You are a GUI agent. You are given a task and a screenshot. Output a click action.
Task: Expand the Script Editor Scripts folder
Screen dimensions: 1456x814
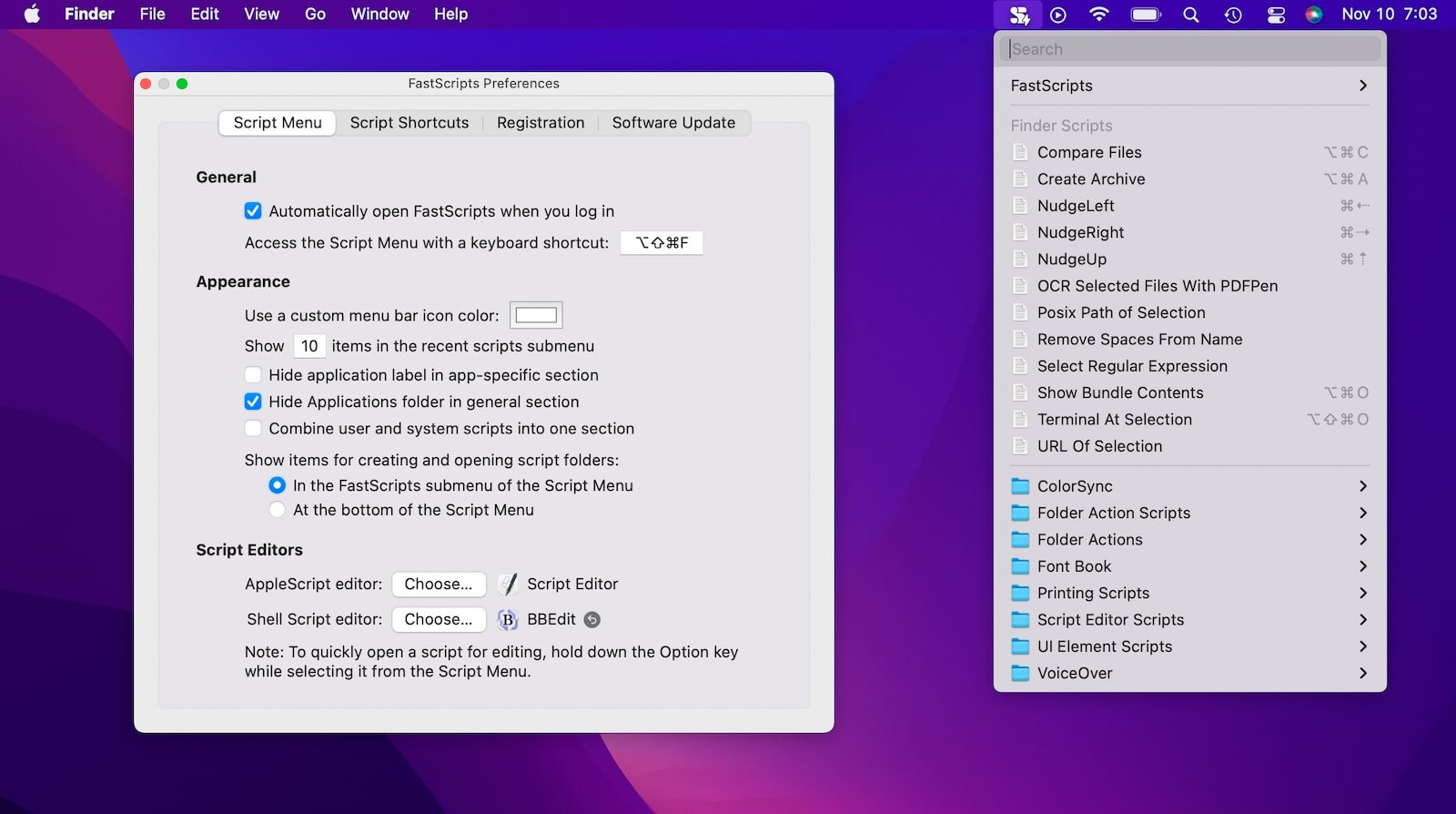point(1188,620)
